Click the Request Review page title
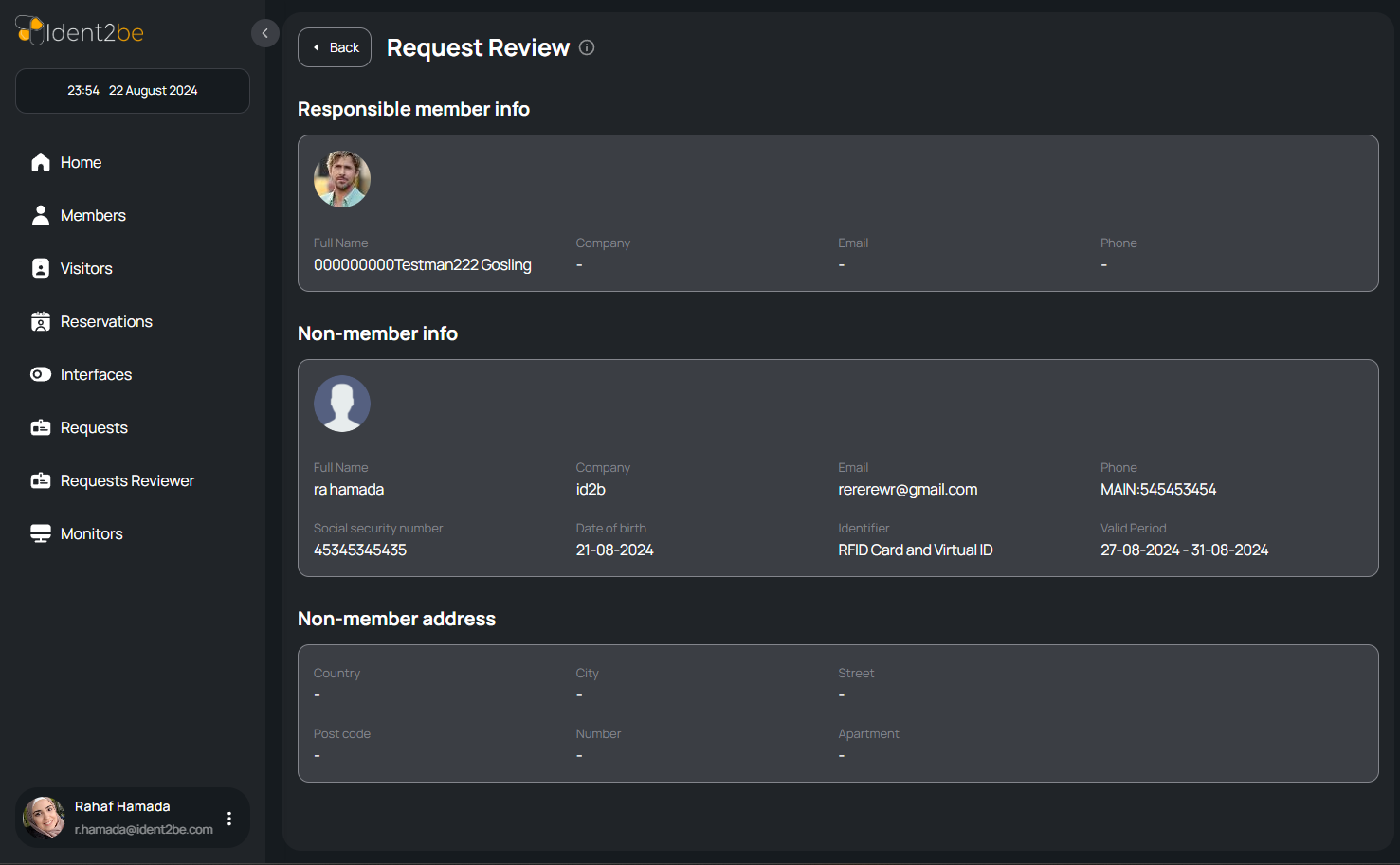This screenshot has height=865, width=1400. point(478,47)
